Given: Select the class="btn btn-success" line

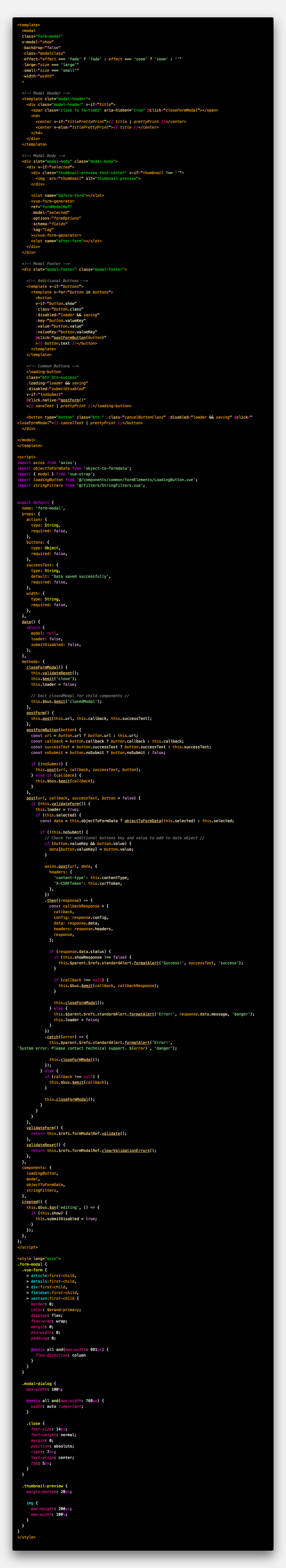Looking at the screenshot, I should pos(52,377).
